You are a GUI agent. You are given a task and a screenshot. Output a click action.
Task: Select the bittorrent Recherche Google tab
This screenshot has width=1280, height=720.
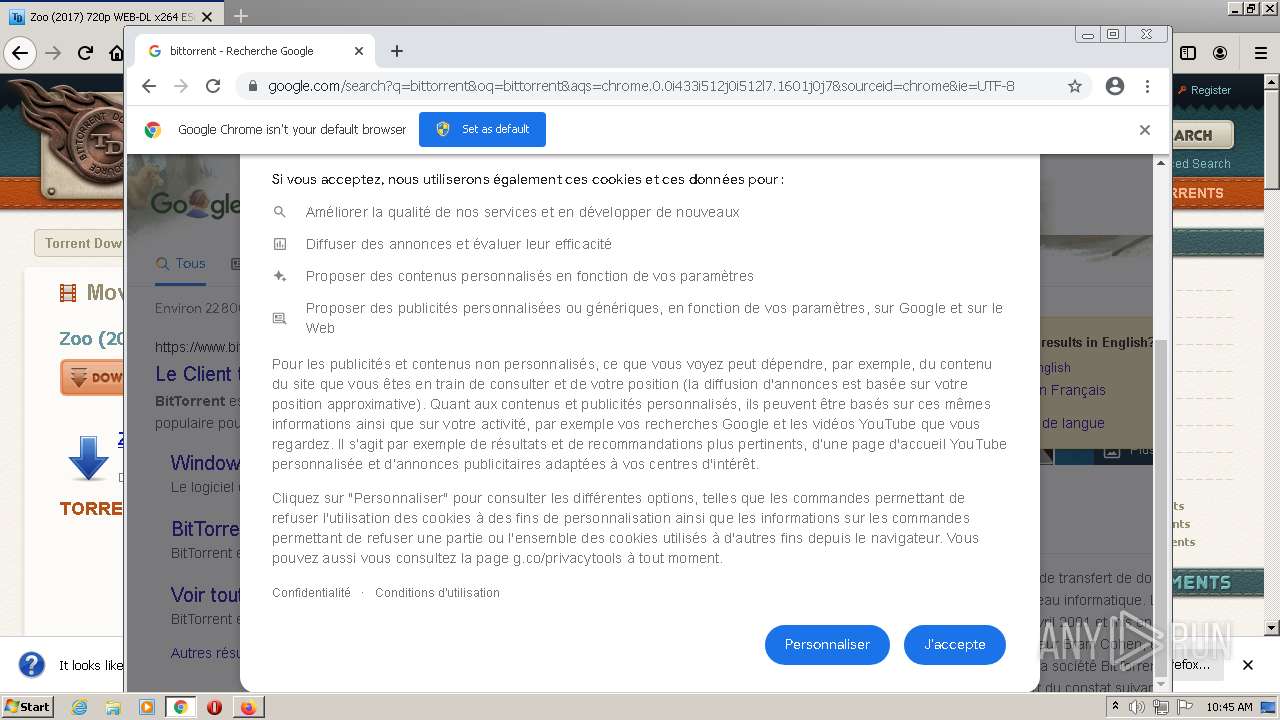[255, 51]
